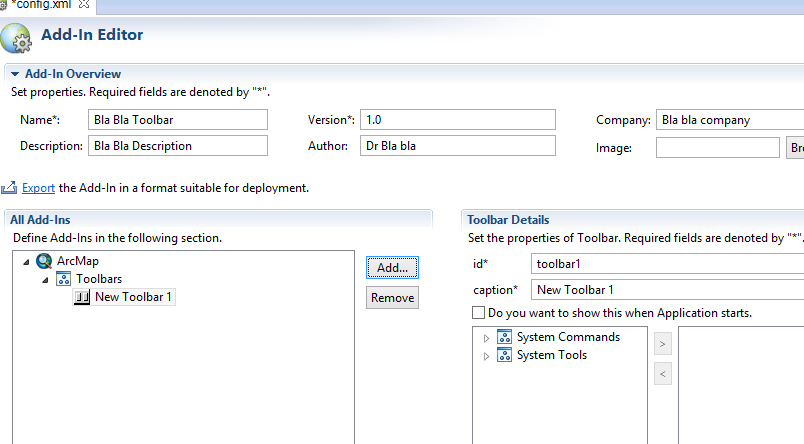
Task: Close the config.xml tab
Action: 84,4
